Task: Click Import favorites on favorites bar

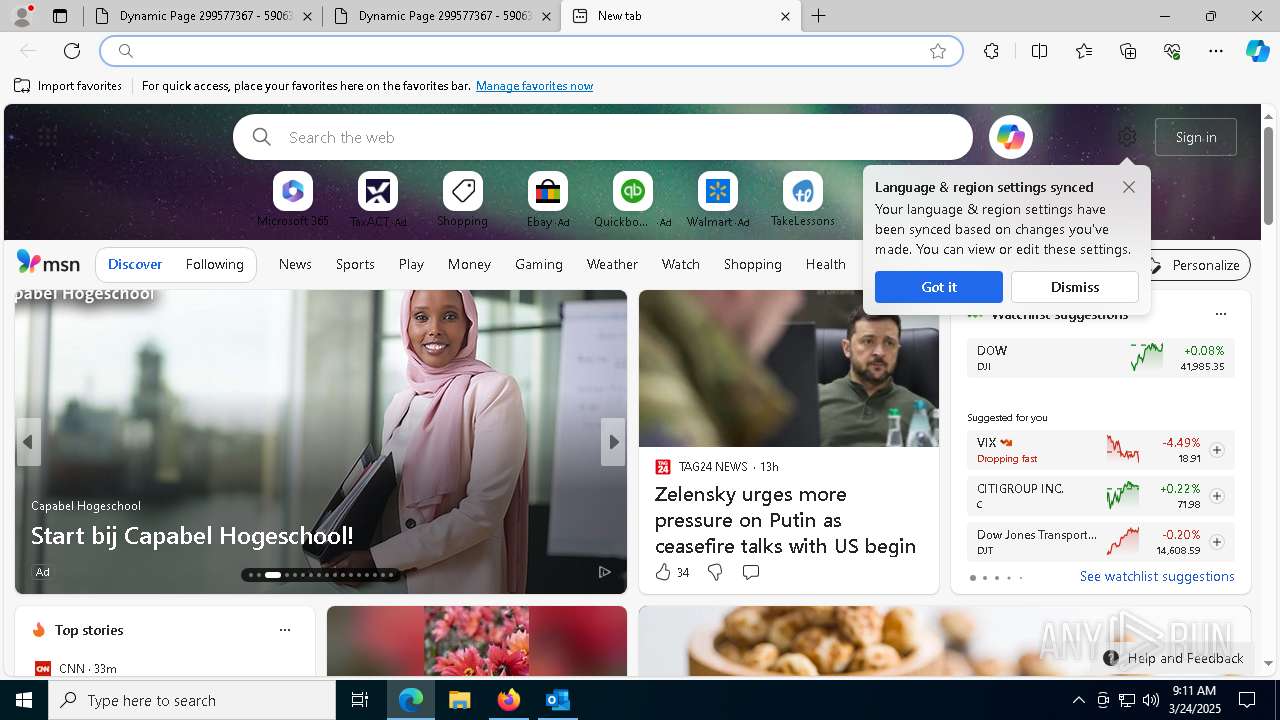Action: 68,86
